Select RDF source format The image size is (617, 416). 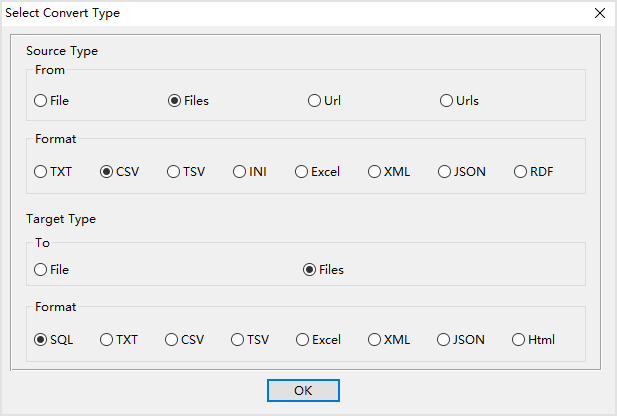(x=520, y=171)
